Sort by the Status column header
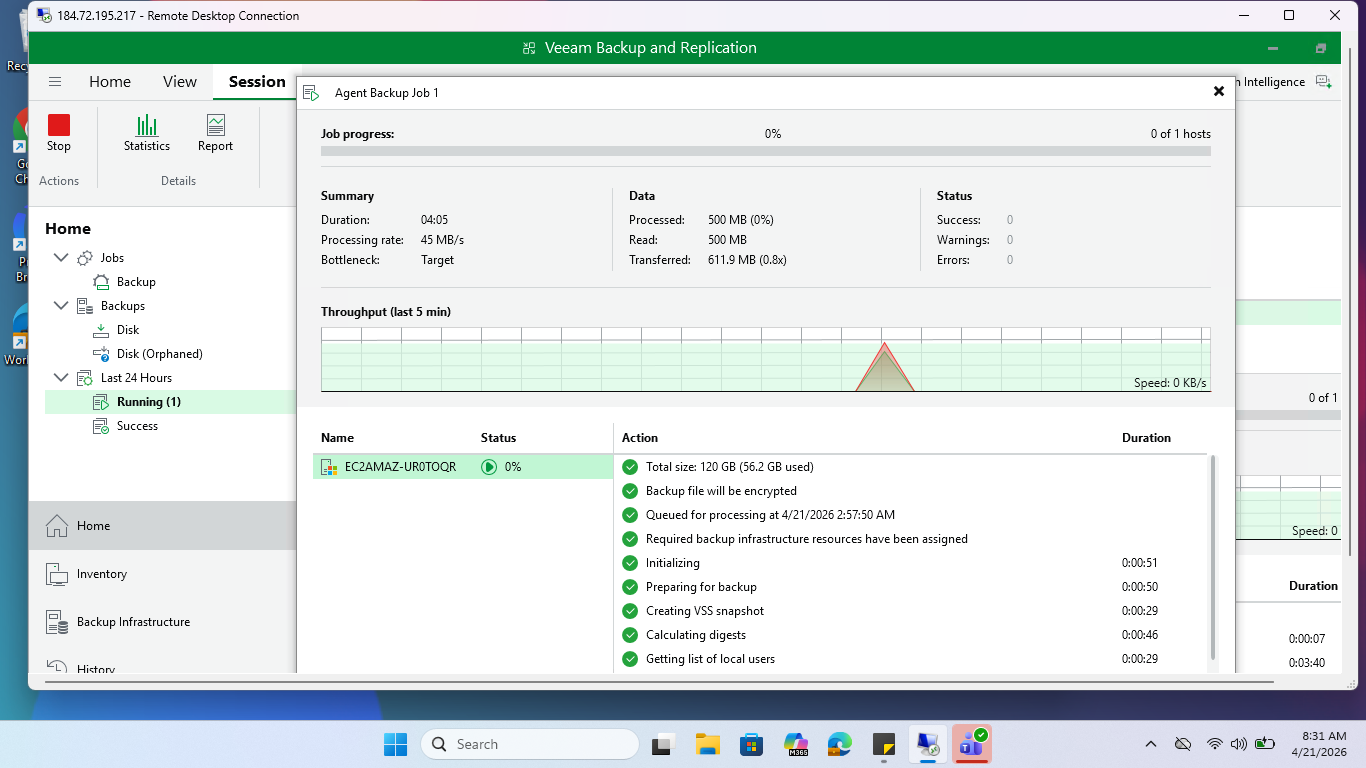 coord(499,438)
